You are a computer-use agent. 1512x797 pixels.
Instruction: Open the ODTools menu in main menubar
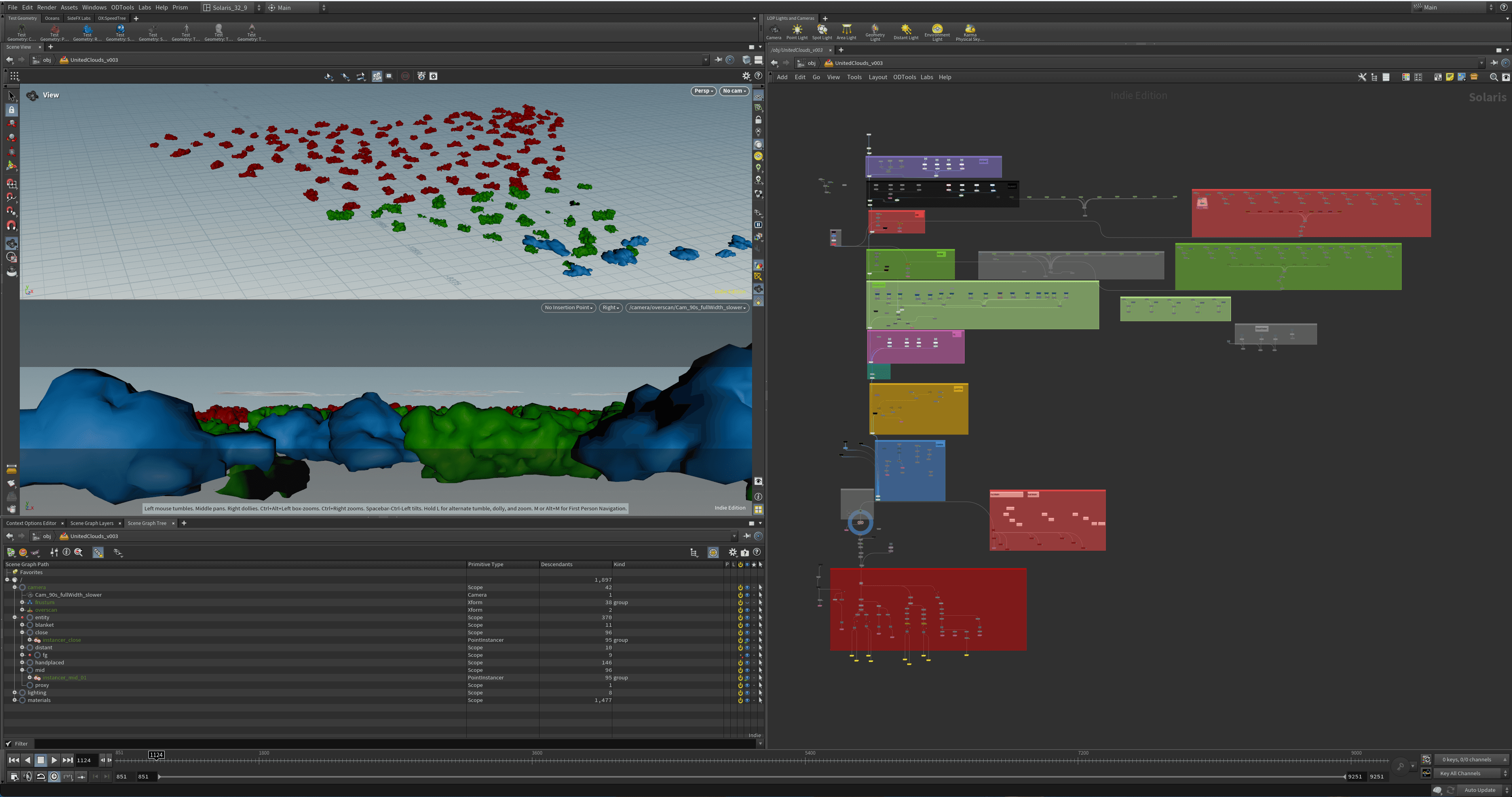click(122, 8)
